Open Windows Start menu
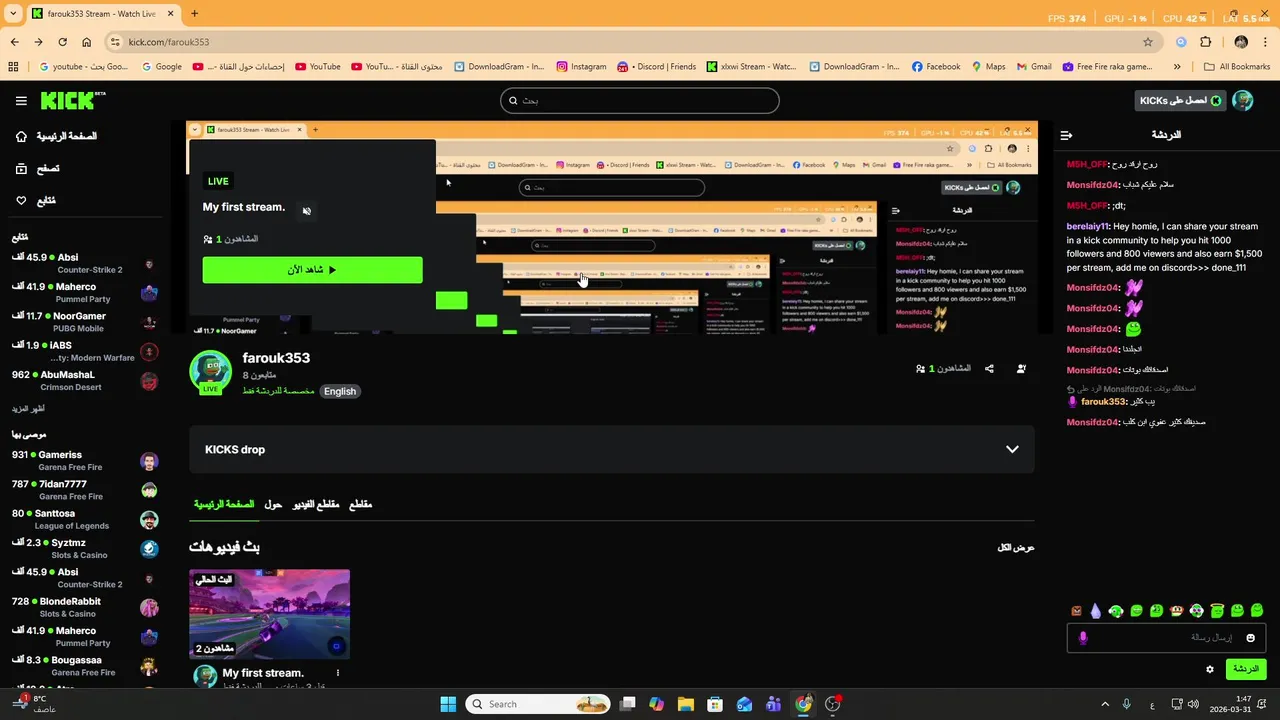Image resolution: width=1280 pixels, height=720 pixels. [448, 704]
